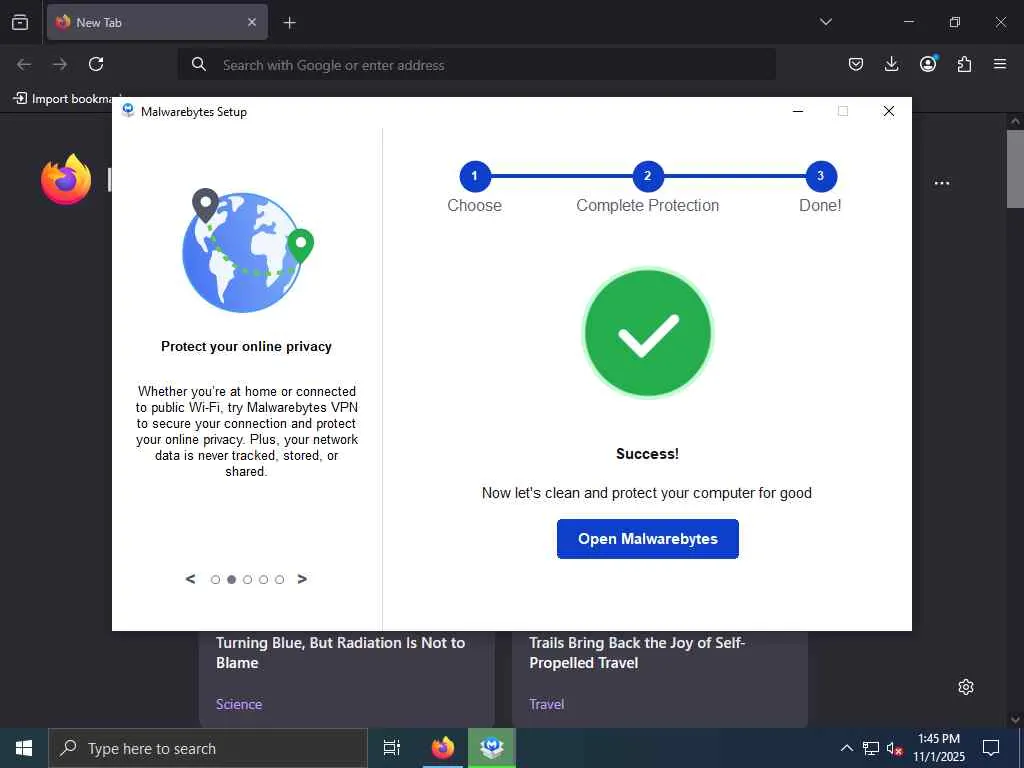The height and width of the screenshot is (768, 1024).
Task: Expand the list all tabs dropdown
Action: pyautogui.click(x=825, y=22)
